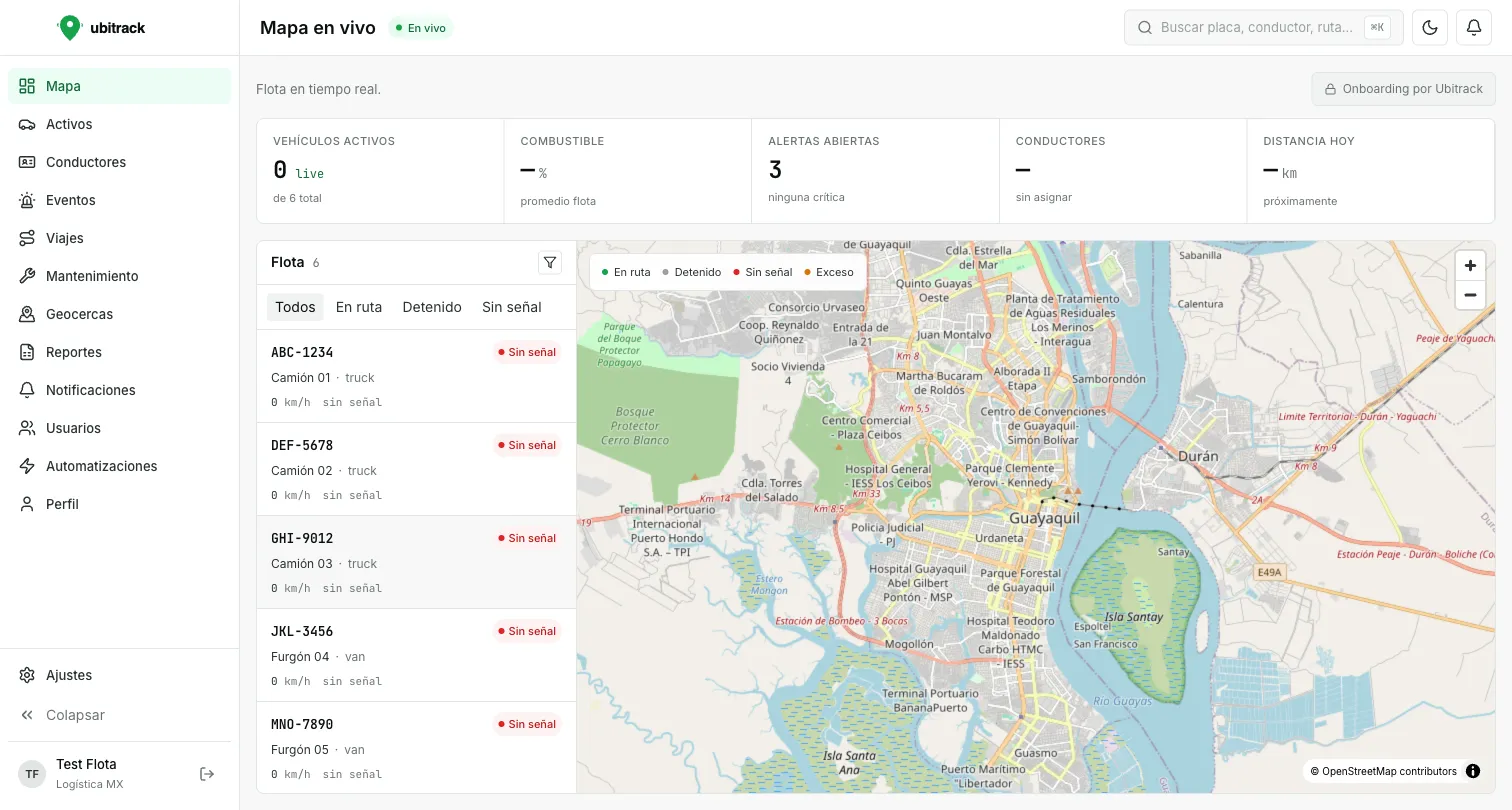Click Sin señal badge on ABC-1234 row
Viewport: 1512px width, 810px height.
point(527,352)
